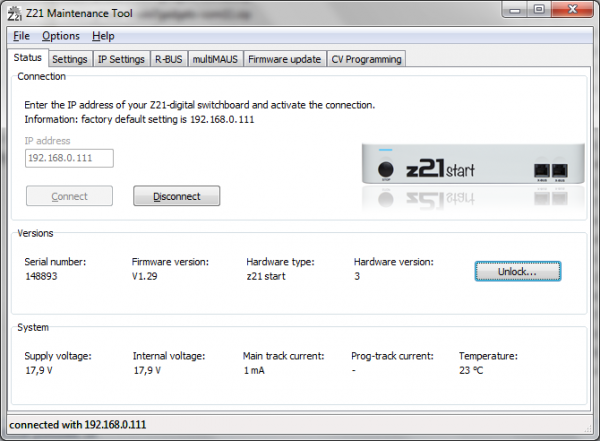The height and width of the screenshot is (441, 600).
Task: Open the R-BUS tab
Action: 168,59
